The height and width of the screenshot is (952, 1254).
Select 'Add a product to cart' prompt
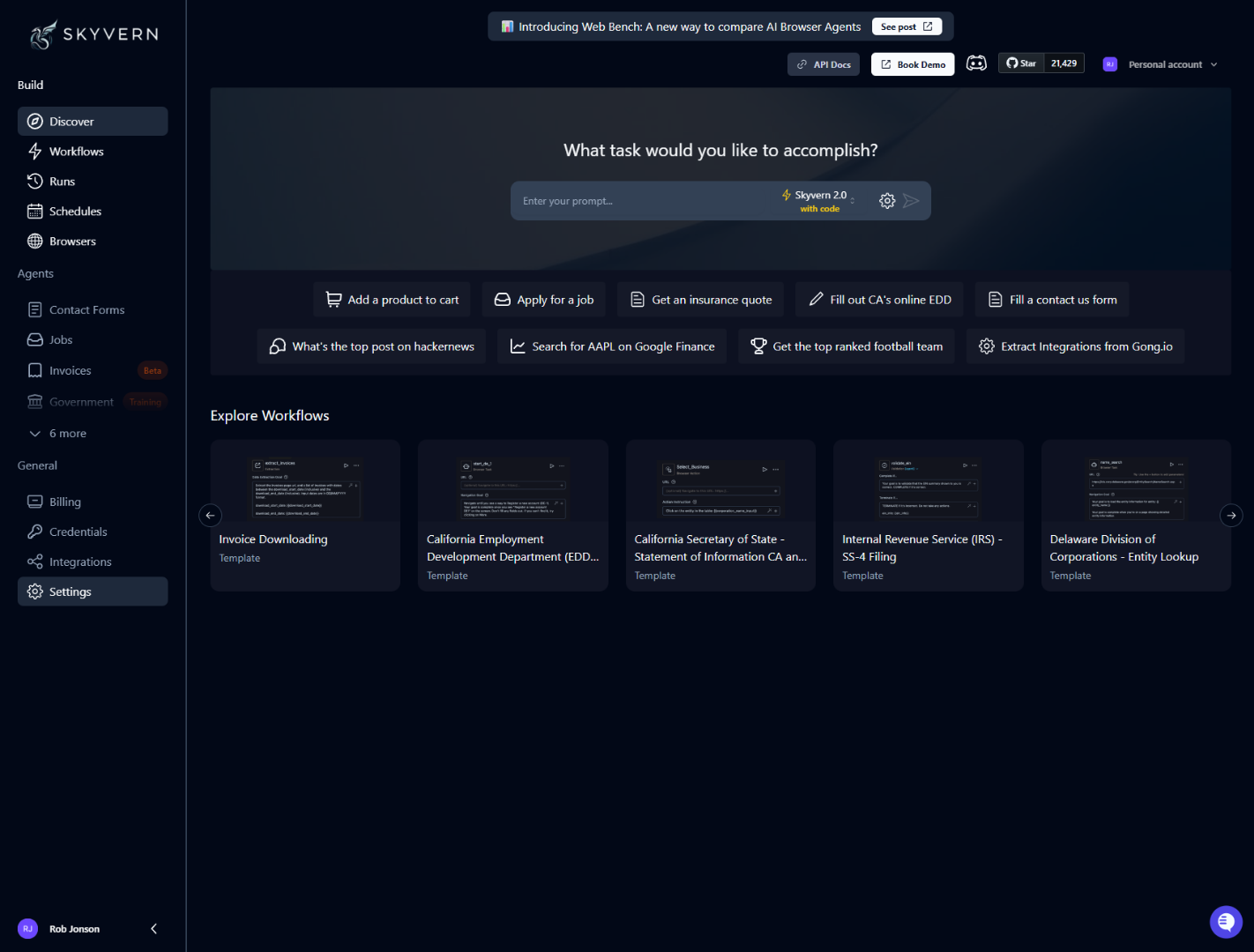tap(392, 300)
